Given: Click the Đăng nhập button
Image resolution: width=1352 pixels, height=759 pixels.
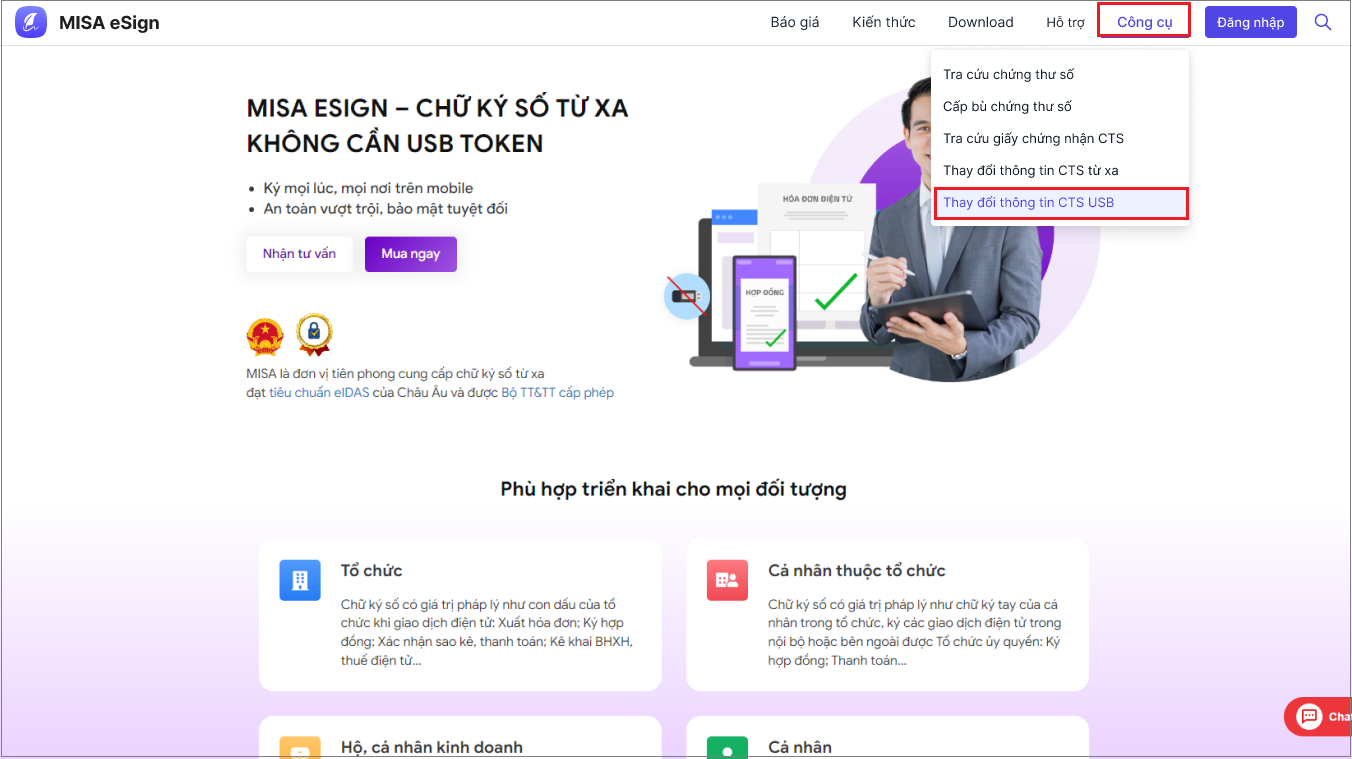Looking at the screenshot, I should tap(1251, 22).
